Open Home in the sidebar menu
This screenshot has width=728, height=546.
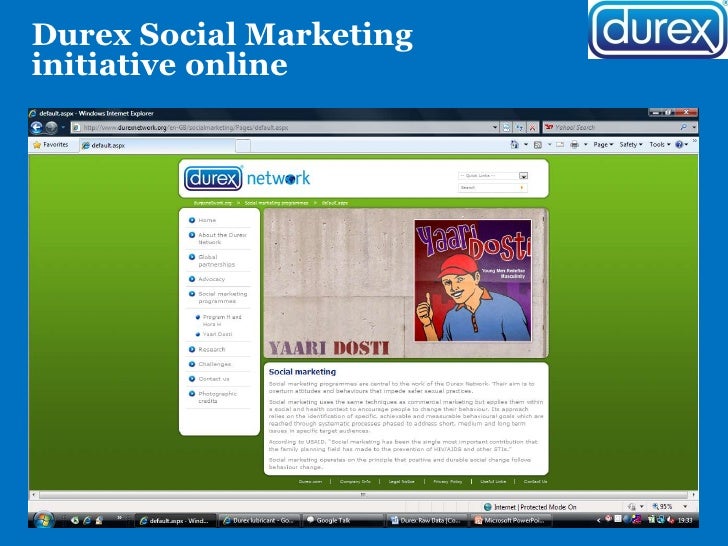(207, 220)
